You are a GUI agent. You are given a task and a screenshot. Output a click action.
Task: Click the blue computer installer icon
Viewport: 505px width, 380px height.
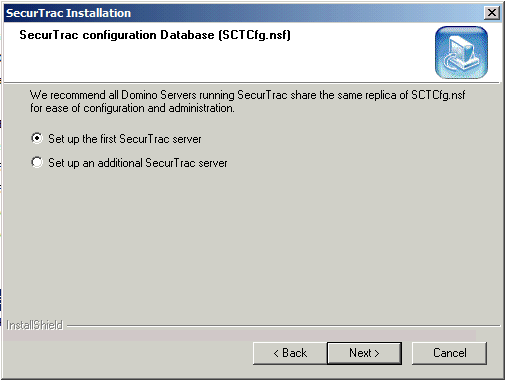pyautogui.click(x=461, y=52)
